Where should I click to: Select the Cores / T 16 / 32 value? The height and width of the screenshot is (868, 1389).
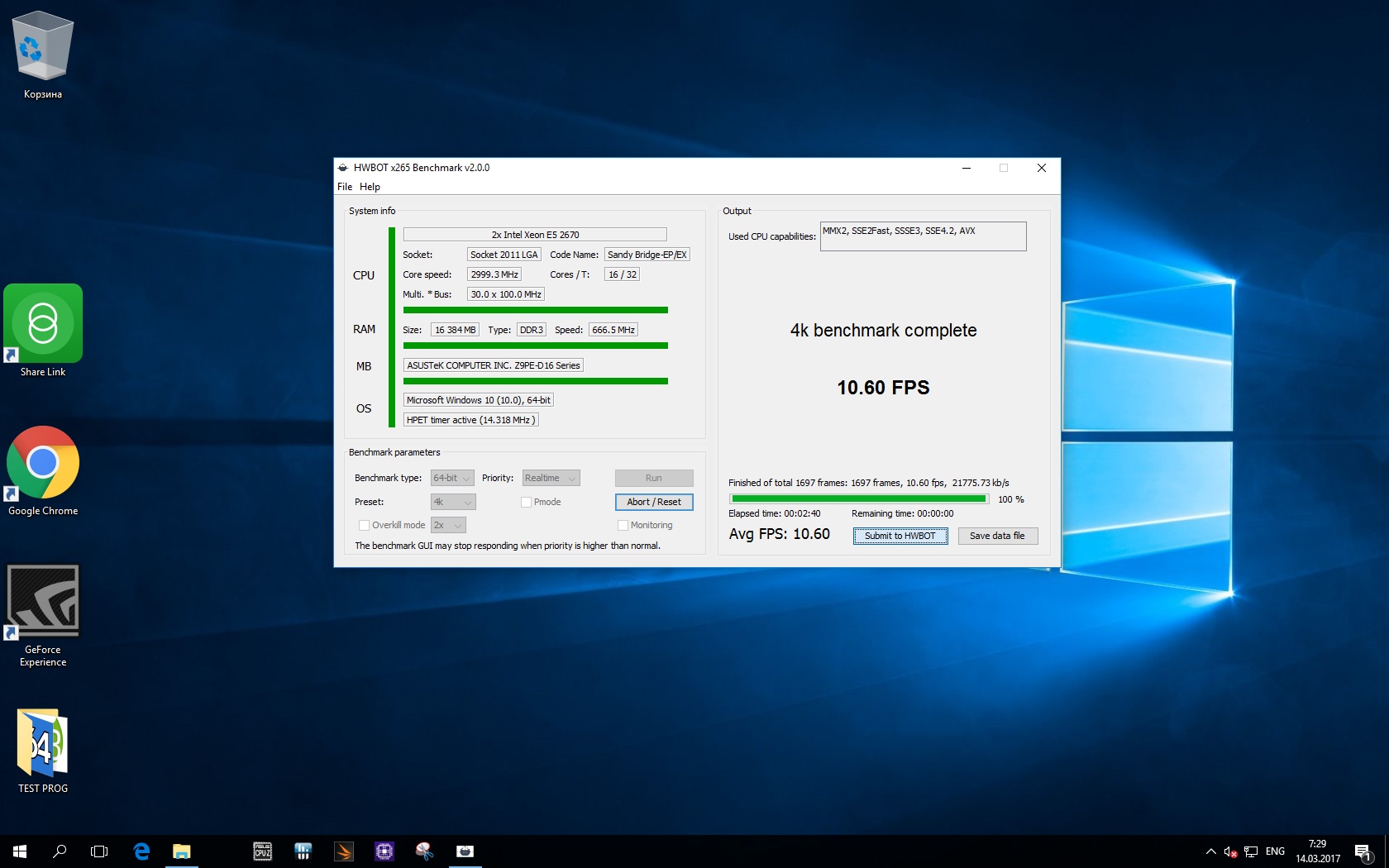(623, 274)
